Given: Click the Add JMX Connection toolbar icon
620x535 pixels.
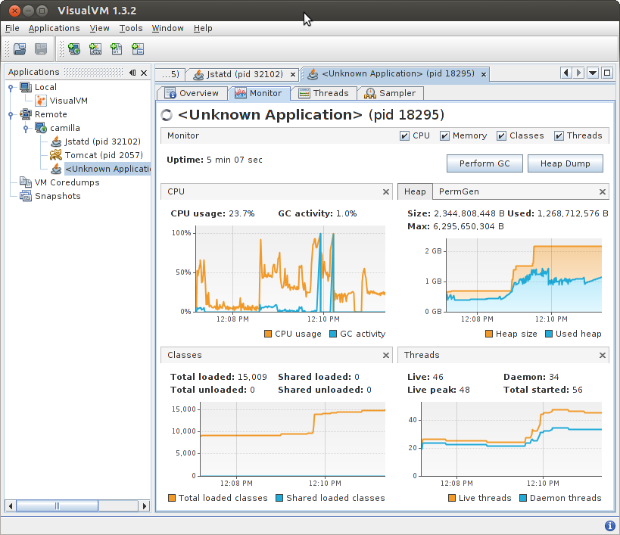Looking at the screenshot, I should [x=94, y=50].
